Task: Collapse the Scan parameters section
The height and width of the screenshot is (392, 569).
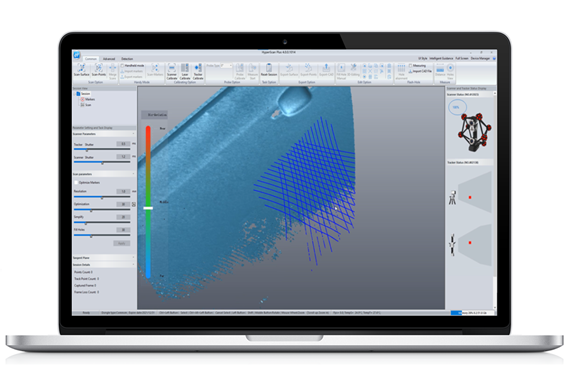Action: (133, 174)
